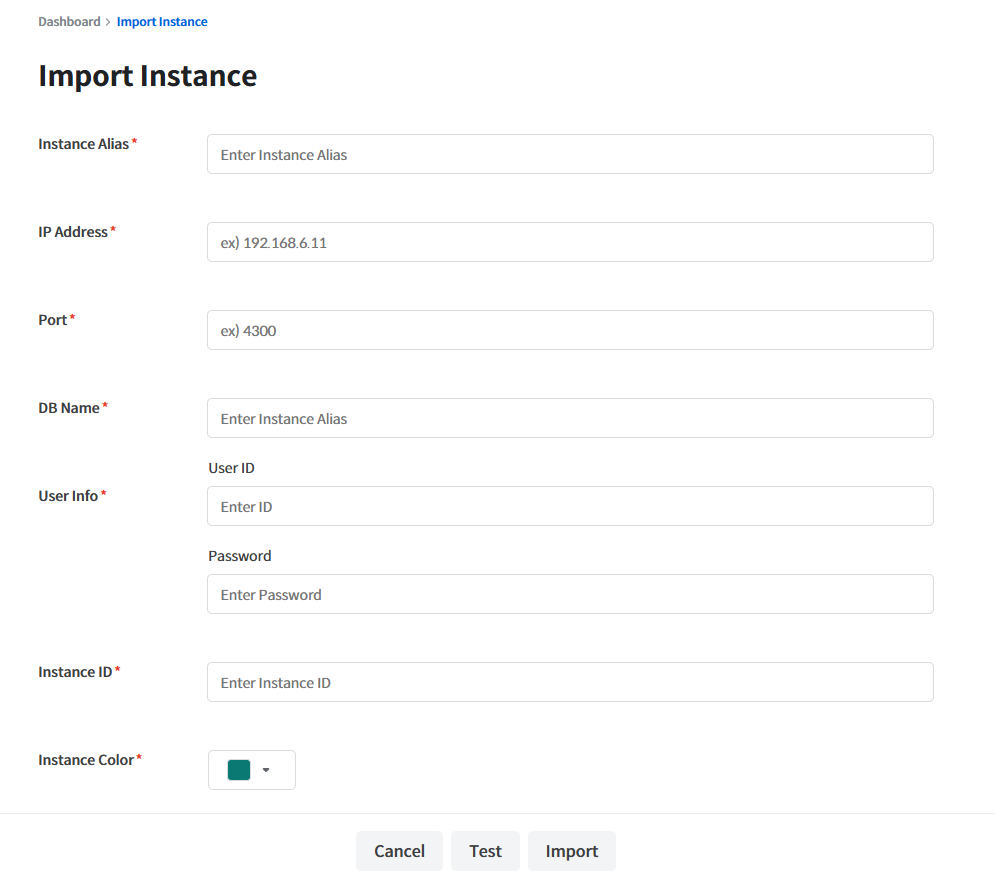The image size is (995, 876).
Task: Focus the Instance Alias input field
Action: click(x=570, y=155)
